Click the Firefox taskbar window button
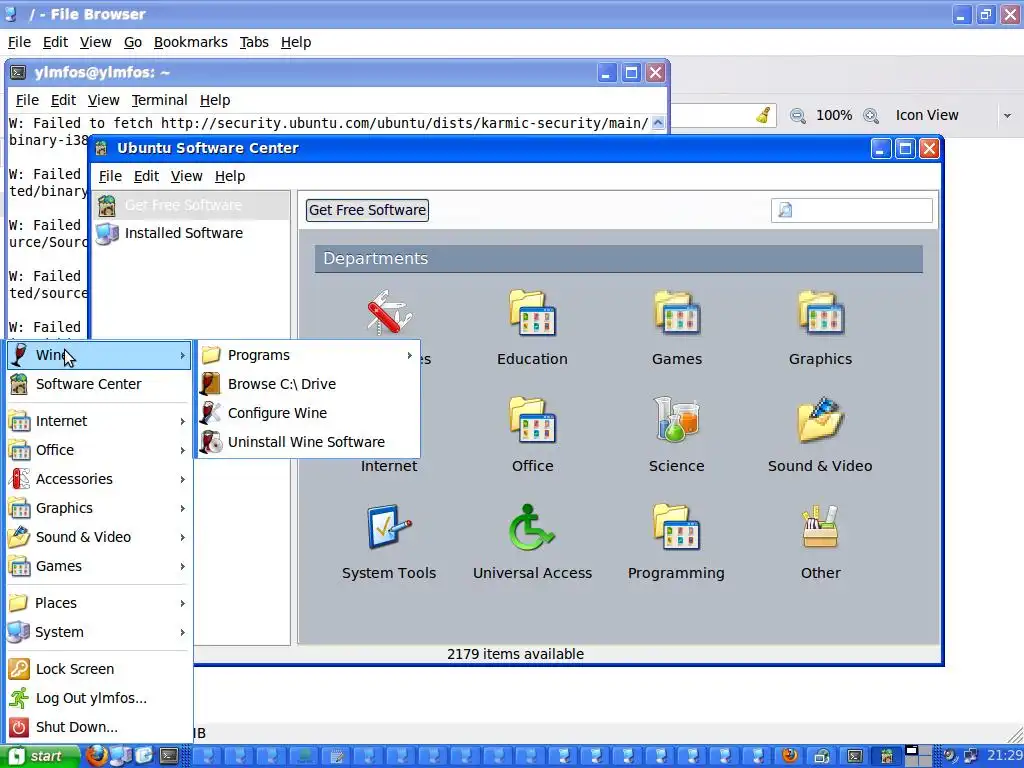This screenshot has width=1024, height=768. 790,756
